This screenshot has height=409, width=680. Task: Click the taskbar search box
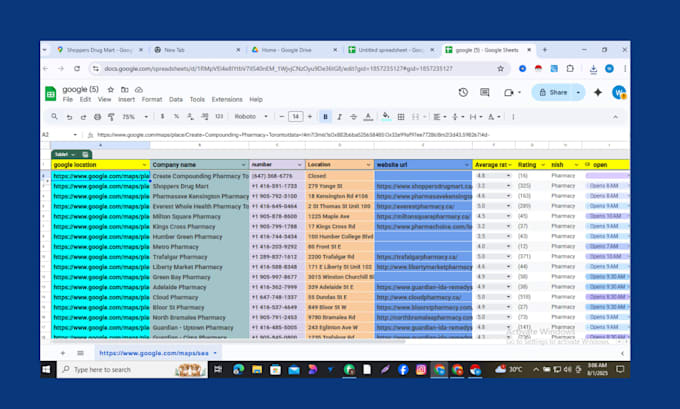(x=132, y=370)
